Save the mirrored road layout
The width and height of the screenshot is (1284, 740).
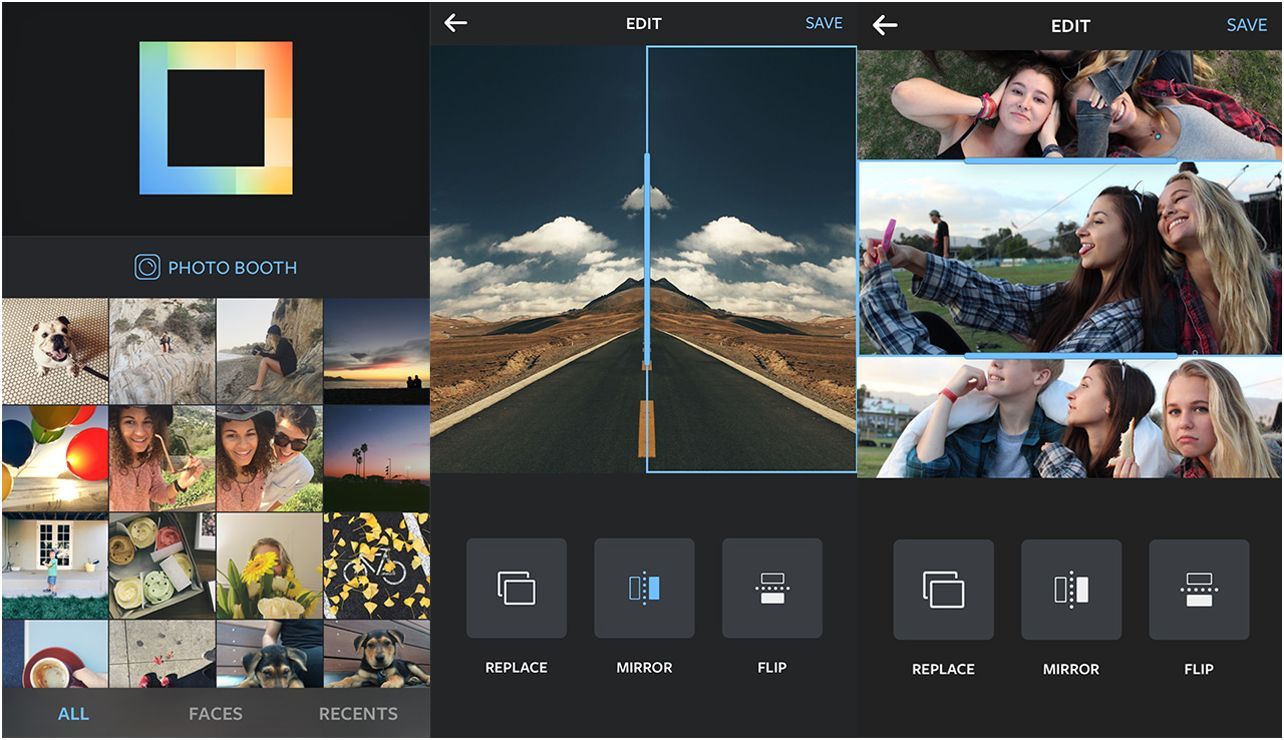pyautogui.click(x=822, y=22)
